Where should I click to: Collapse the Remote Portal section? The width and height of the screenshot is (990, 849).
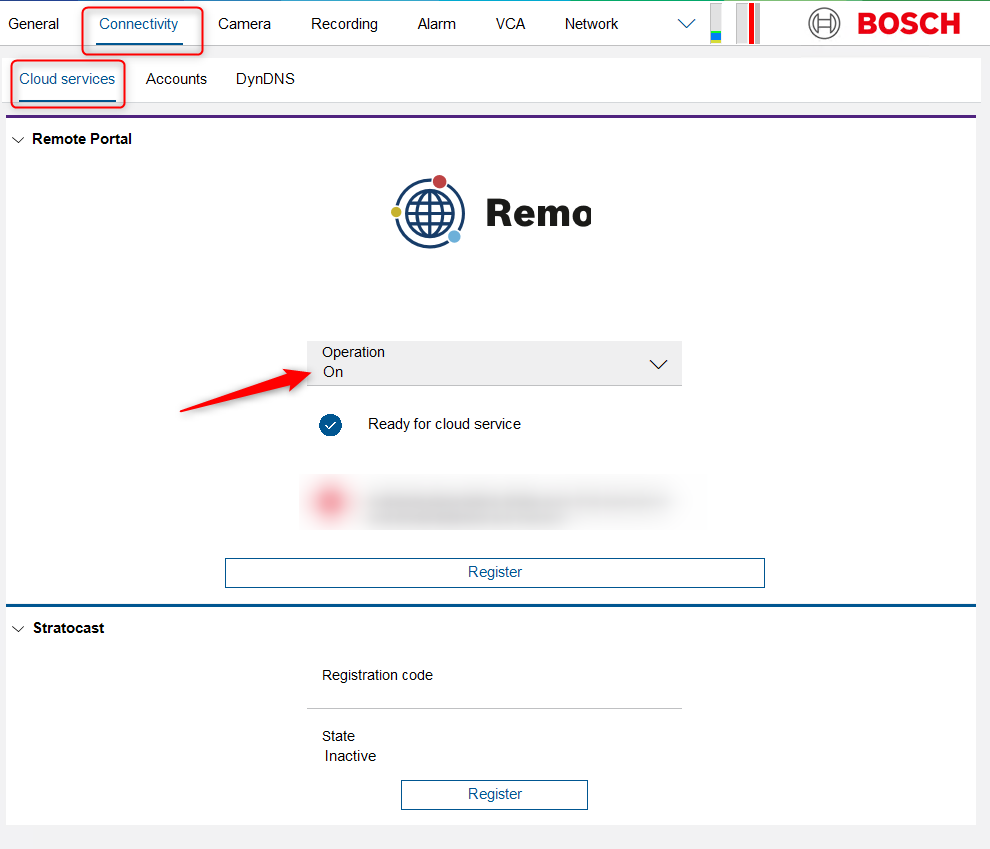pyautogui.click(x=18, y=140)
